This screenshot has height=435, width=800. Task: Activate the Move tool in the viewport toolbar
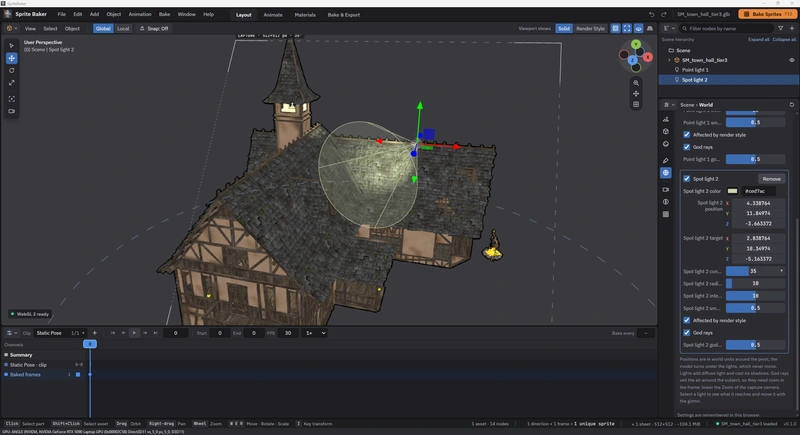pyautogui.click(x=11, y=58)
